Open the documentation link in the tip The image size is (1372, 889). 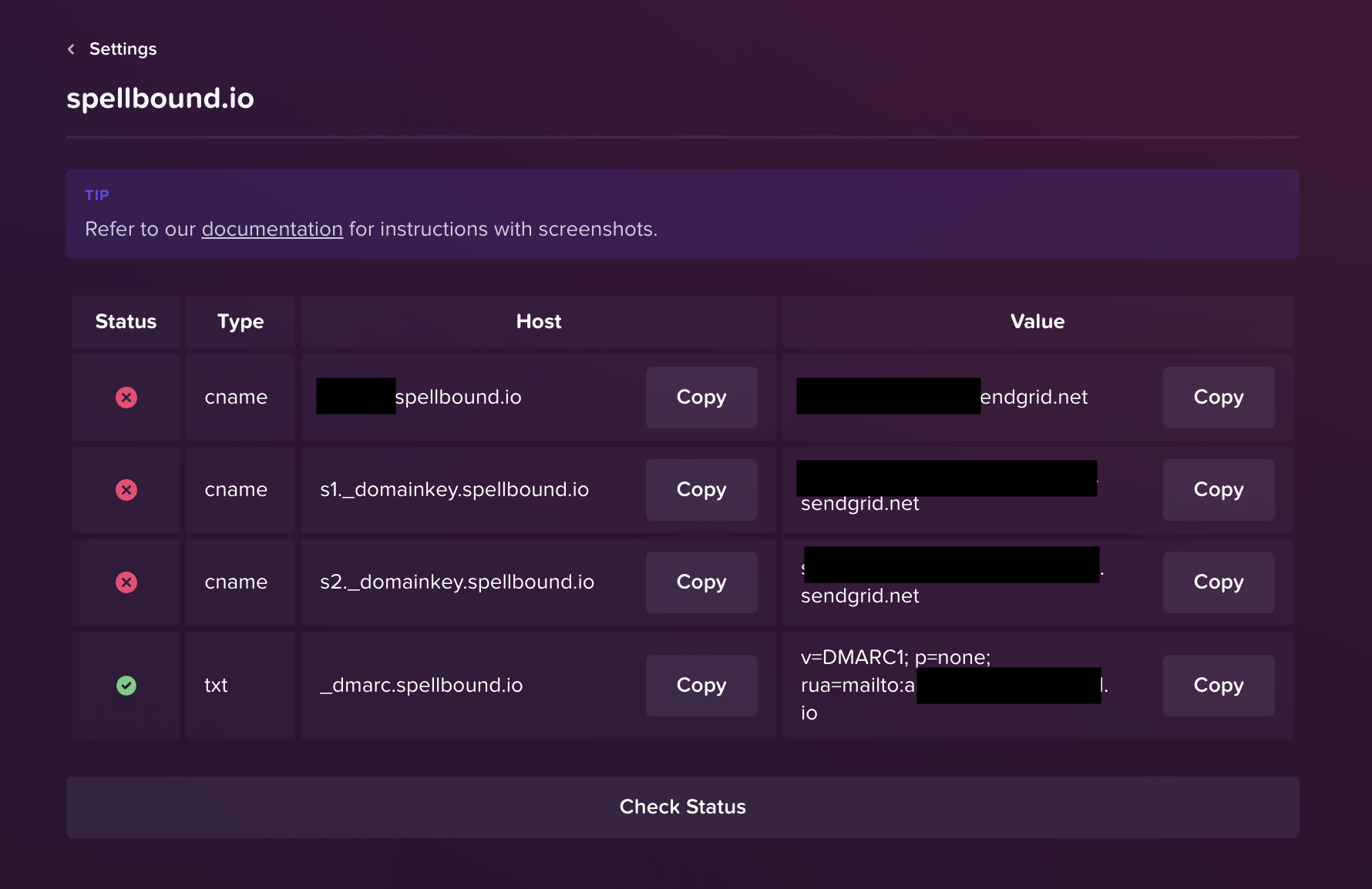coord(272,230)
